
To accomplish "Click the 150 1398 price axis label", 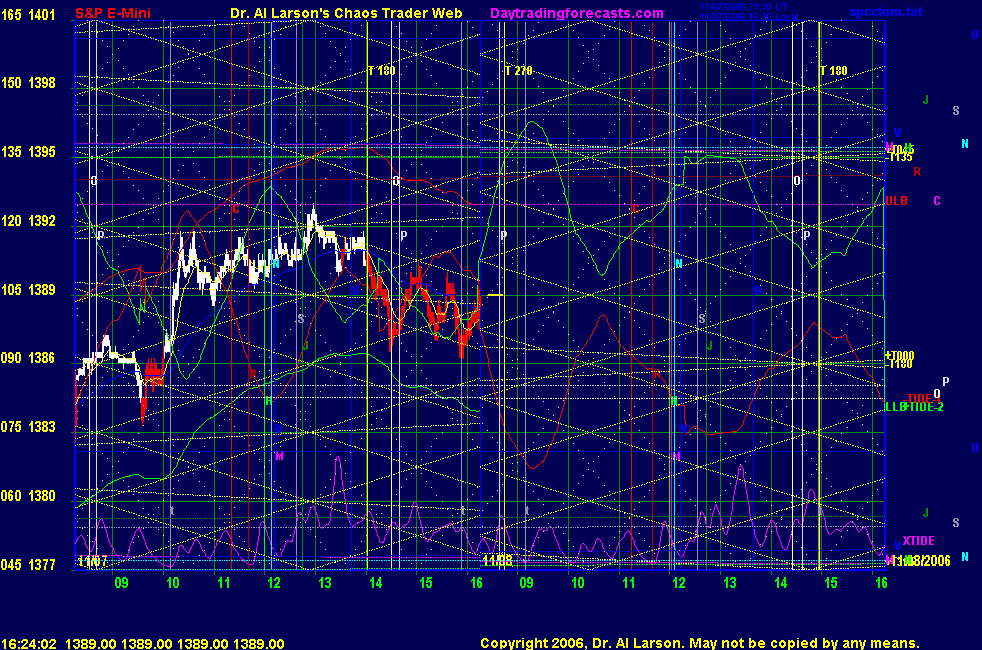I will pyautogui.click(x=28, y=83).
